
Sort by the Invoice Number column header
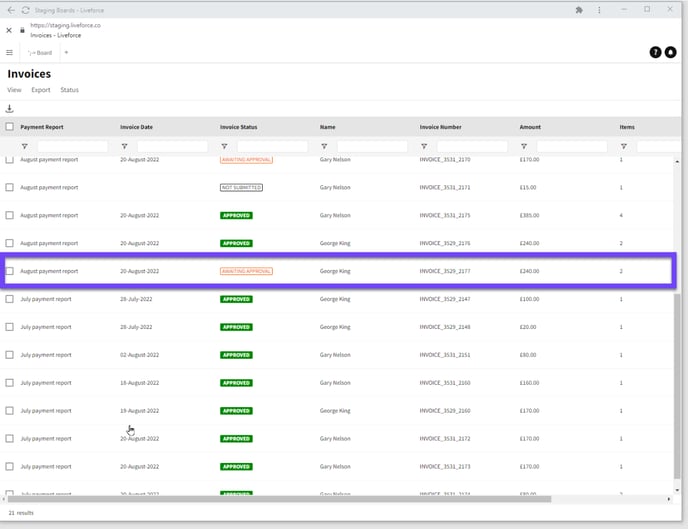(441, 127)
